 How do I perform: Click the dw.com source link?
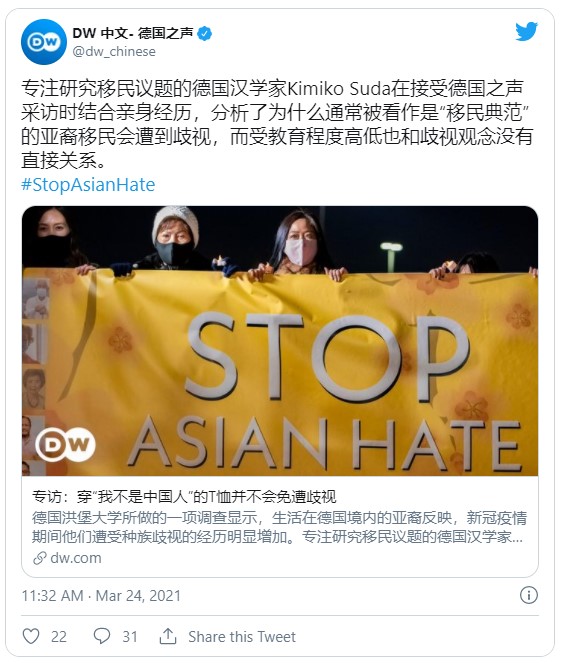(76, 558)
